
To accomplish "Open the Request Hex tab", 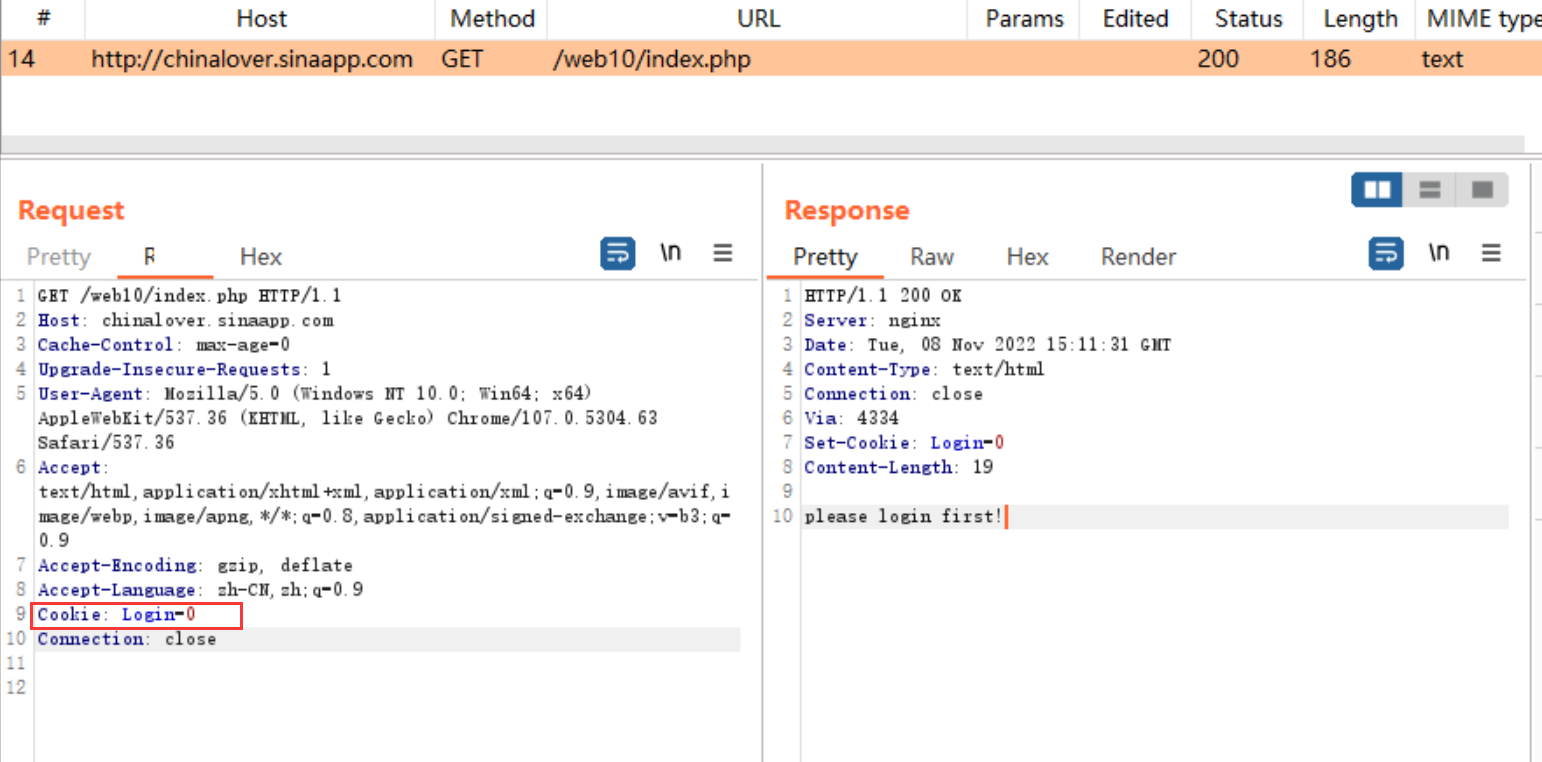I will pyautogui.click(x=261, y=257).
